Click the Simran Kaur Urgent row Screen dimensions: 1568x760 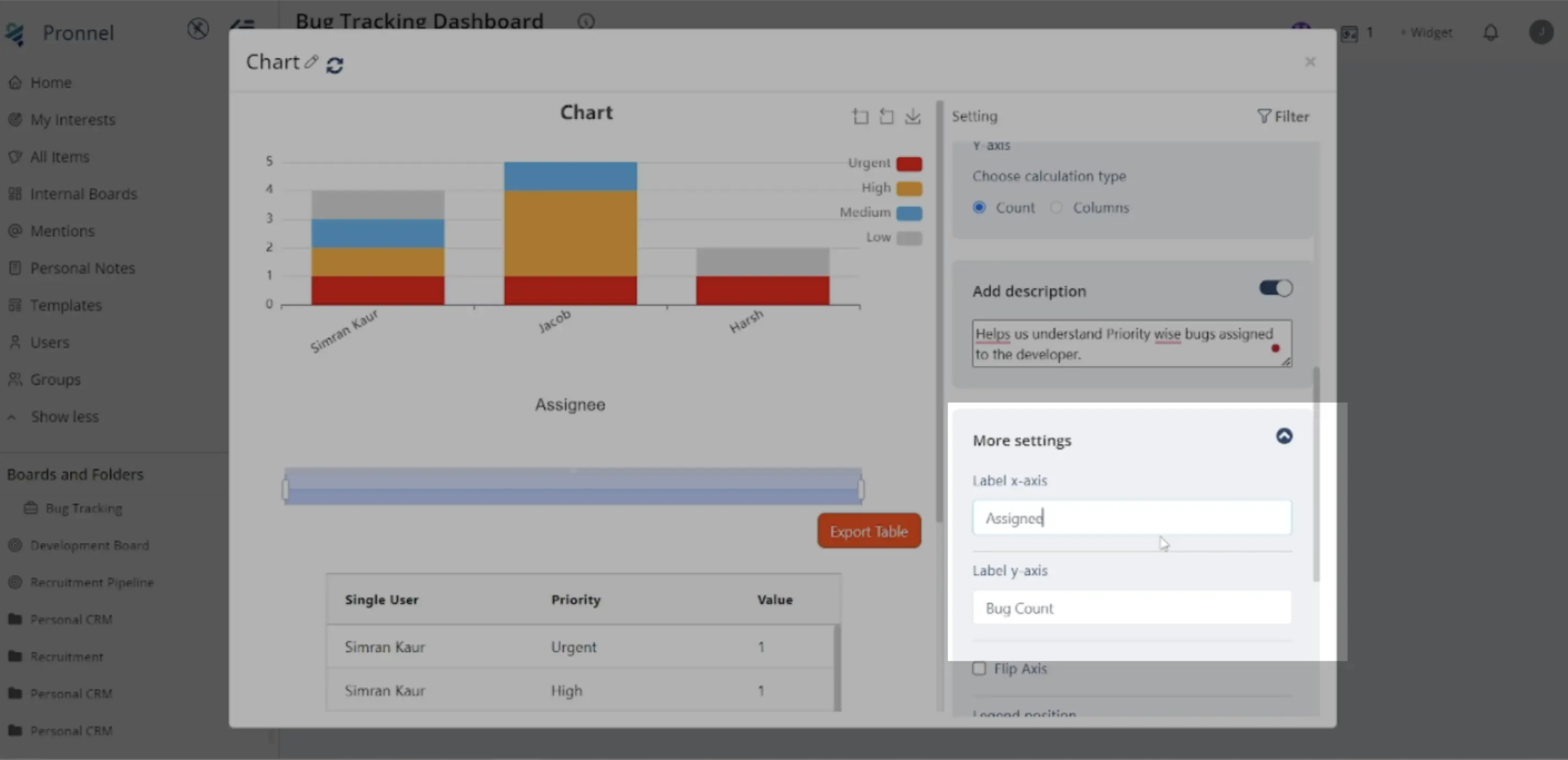(x=579, y=647)
